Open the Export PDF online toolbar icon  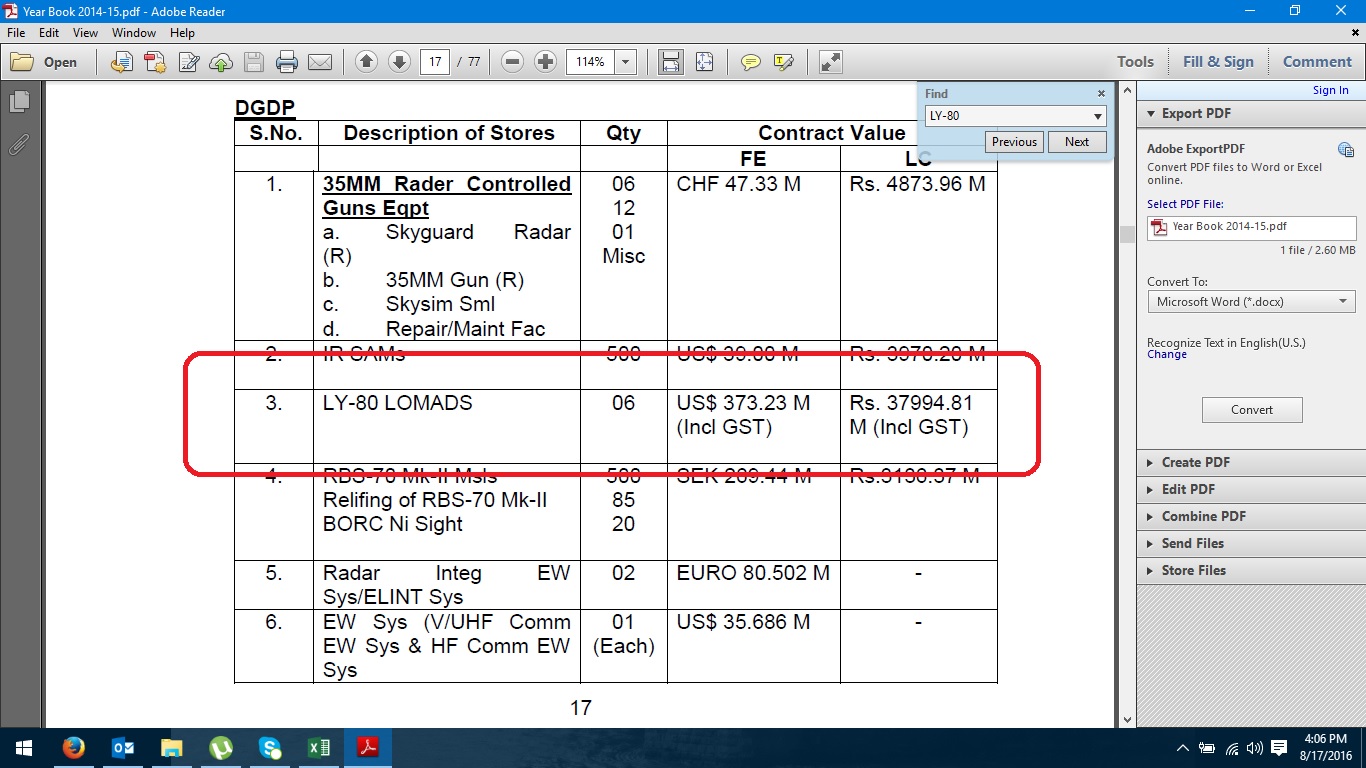[122, 62]
